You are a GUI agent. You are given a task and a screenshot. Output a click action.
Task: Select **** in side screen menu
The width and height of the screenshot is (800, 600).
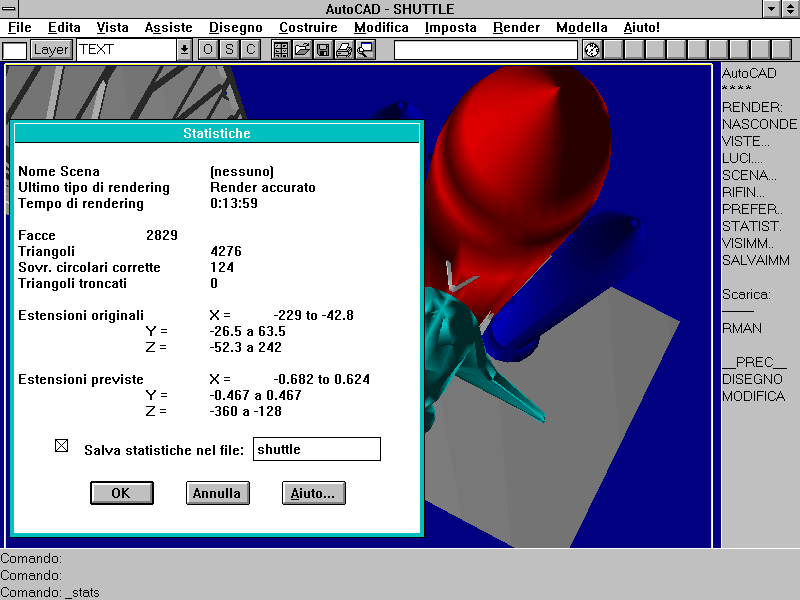tap(737, 89)
